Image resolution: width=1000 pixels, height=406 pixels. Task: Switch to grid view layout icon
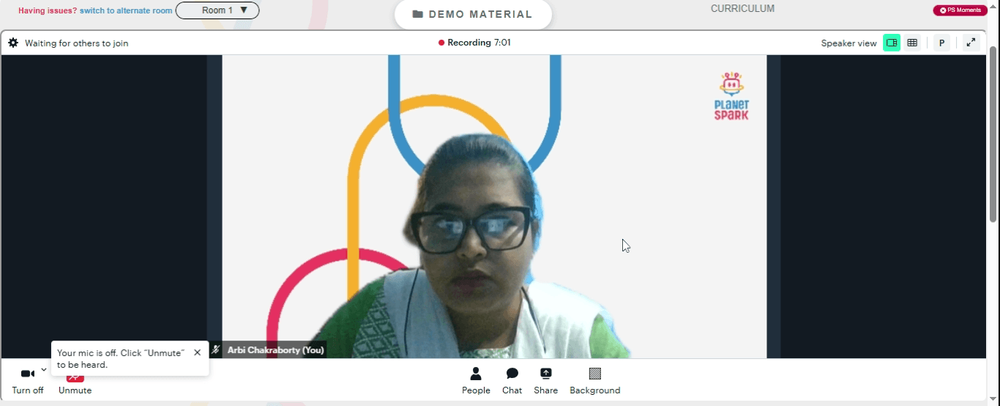point(912,43)
